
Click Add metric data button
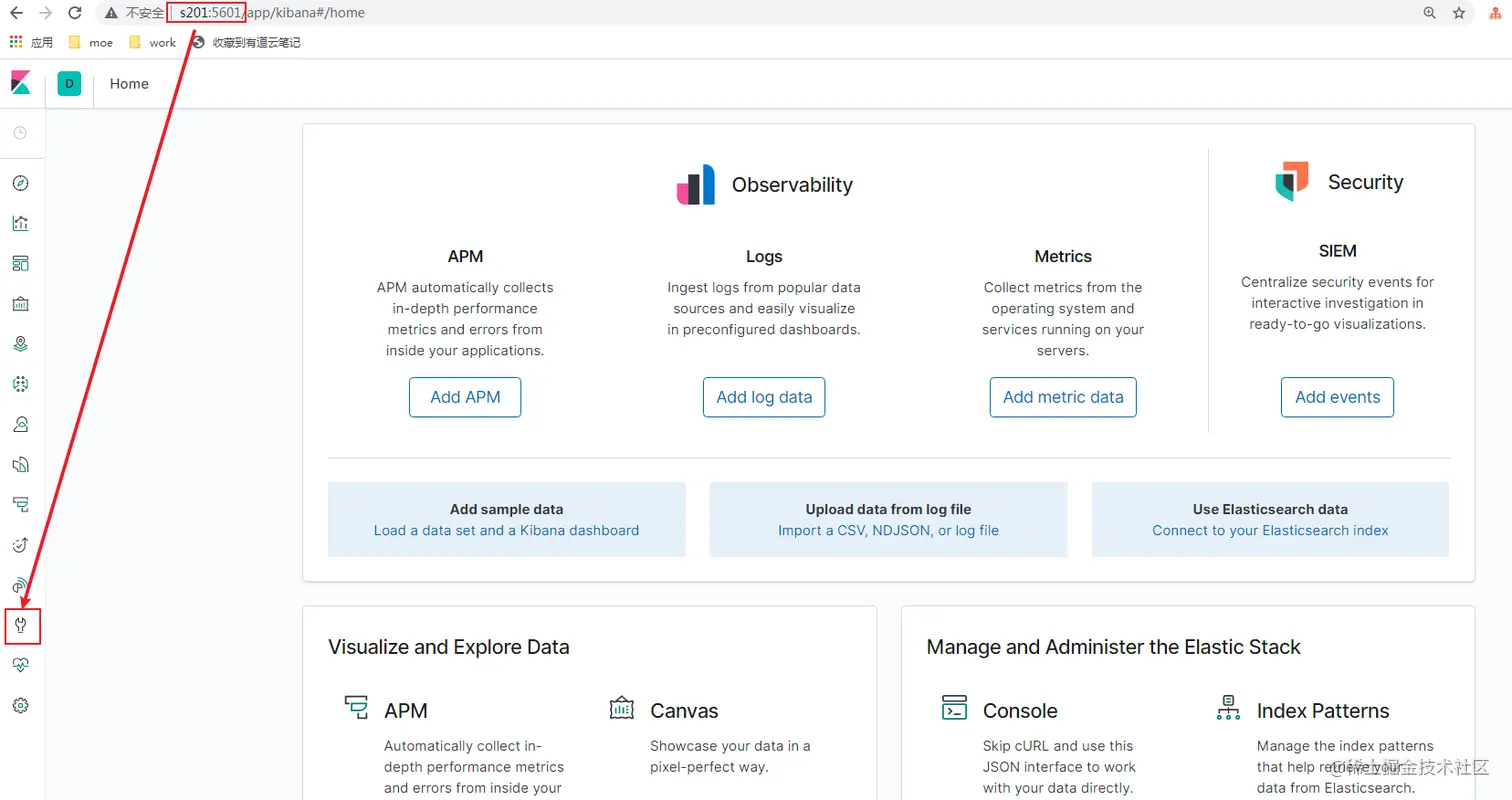coord(1063,397)
